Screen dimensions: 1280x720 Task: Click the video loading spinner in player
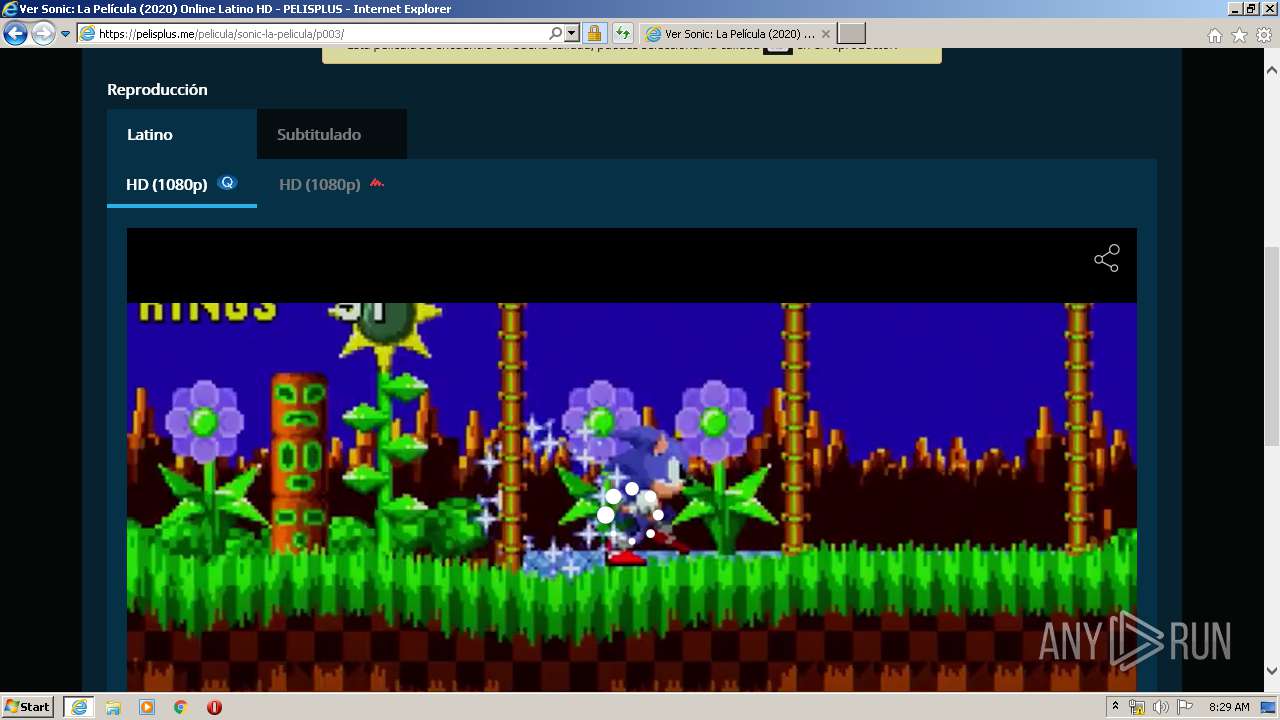pyautogui.click(x=630, y=513)
